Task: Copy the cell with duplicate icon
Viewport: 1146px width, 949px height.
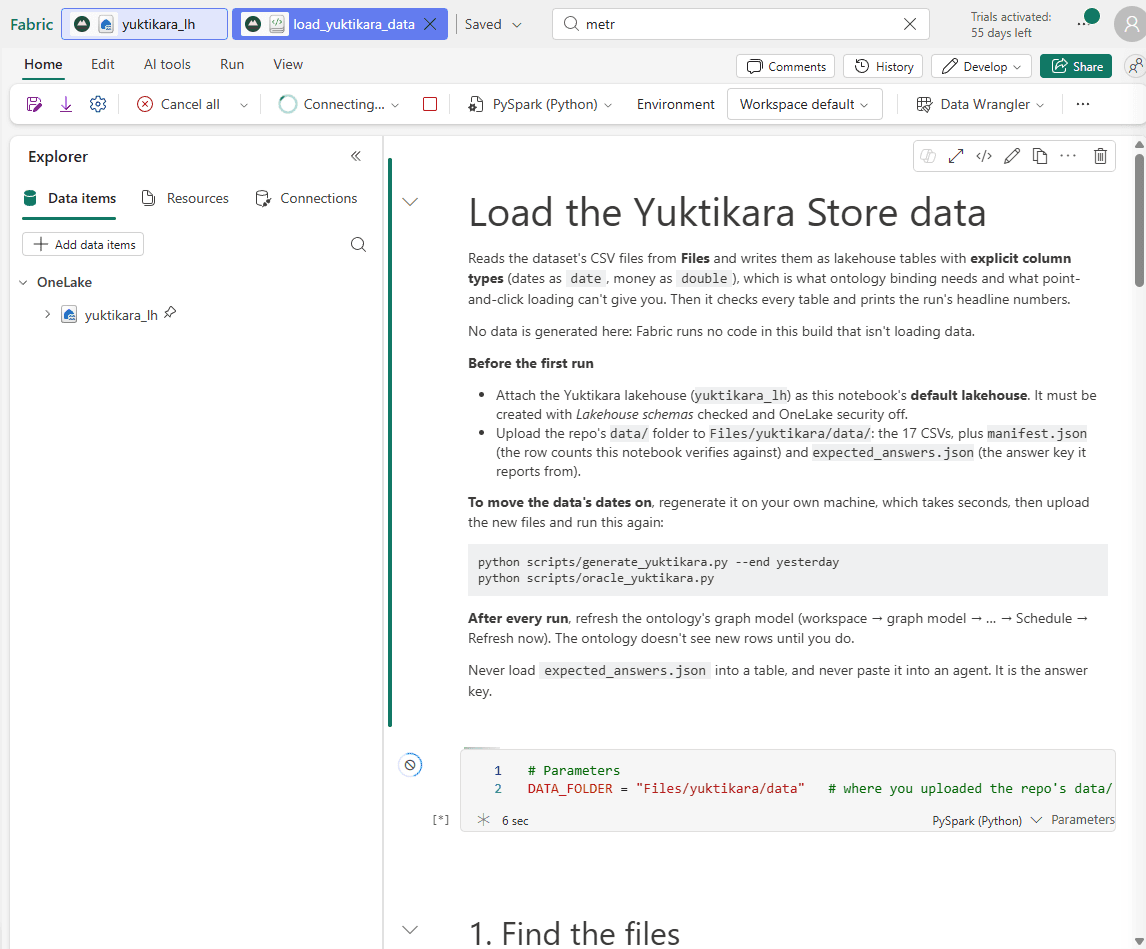Action: pyautogui.click(x=1039, y=156)
